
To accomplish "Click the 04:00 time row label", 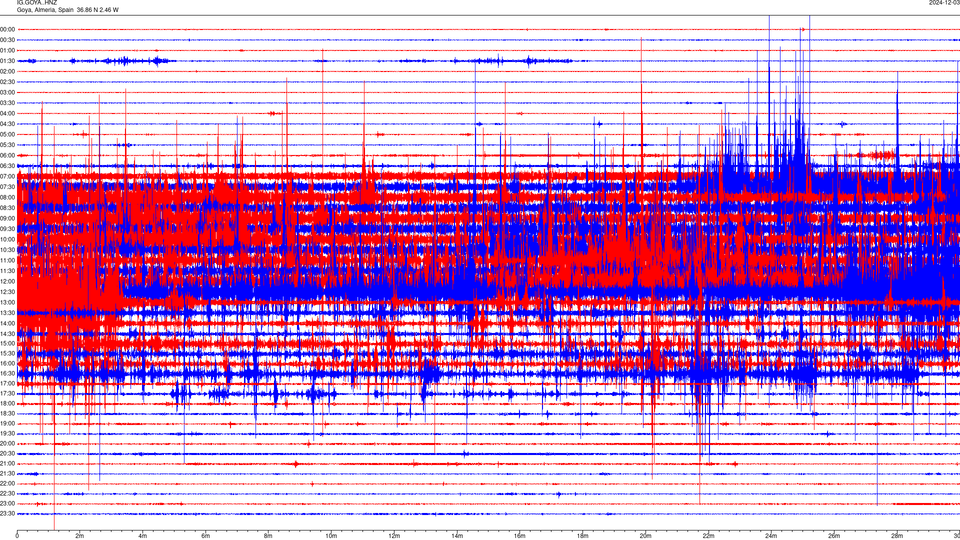I will click(x=8, y=113).
